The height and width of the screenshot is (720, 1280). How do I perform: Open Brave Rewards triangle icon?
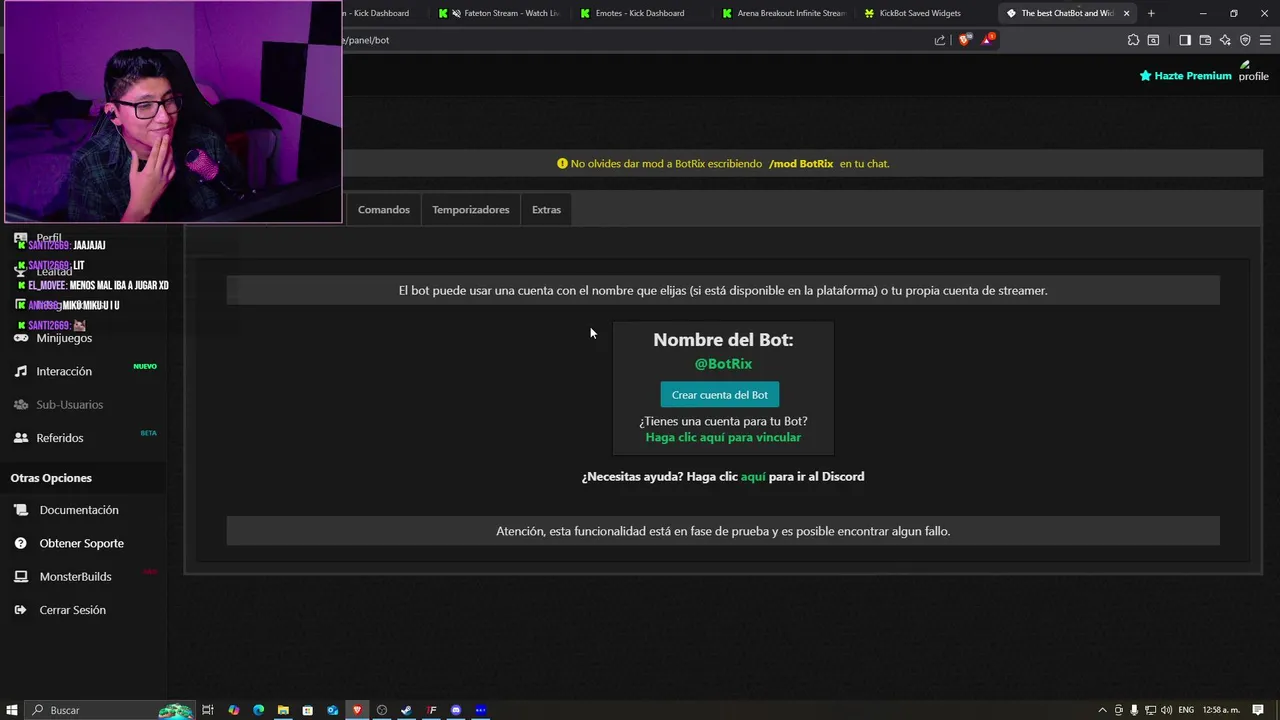pyautogui.click(x=987, y=40)
